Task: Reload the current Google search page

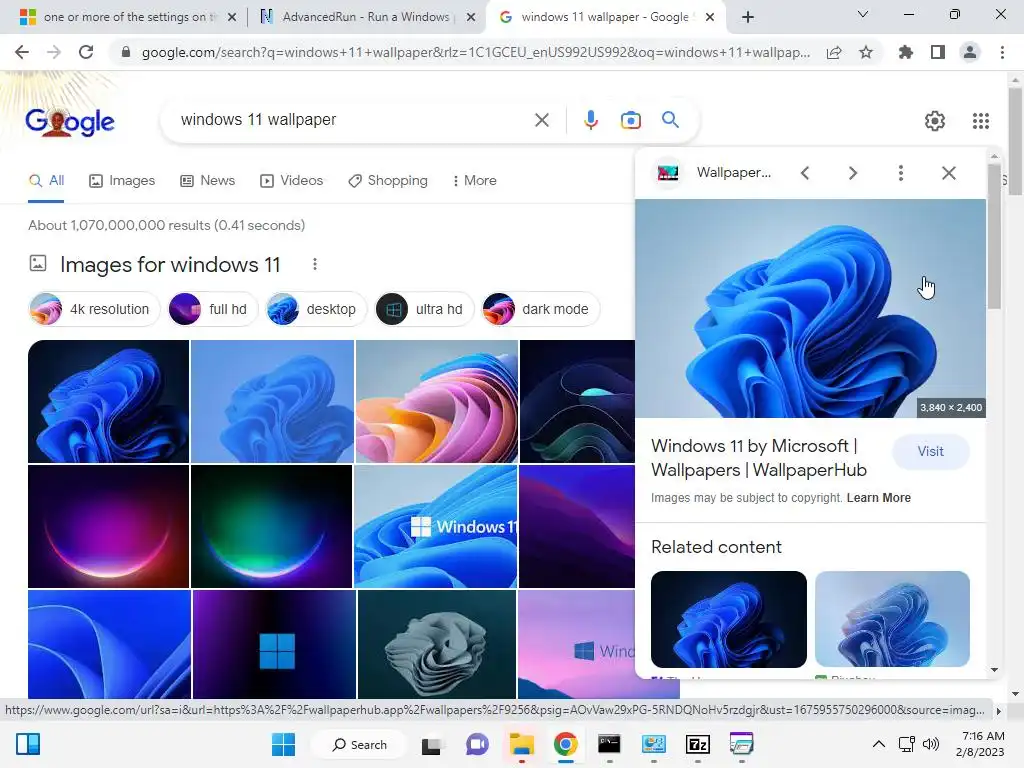Action: pyautogui.click(x=86, y=52)
